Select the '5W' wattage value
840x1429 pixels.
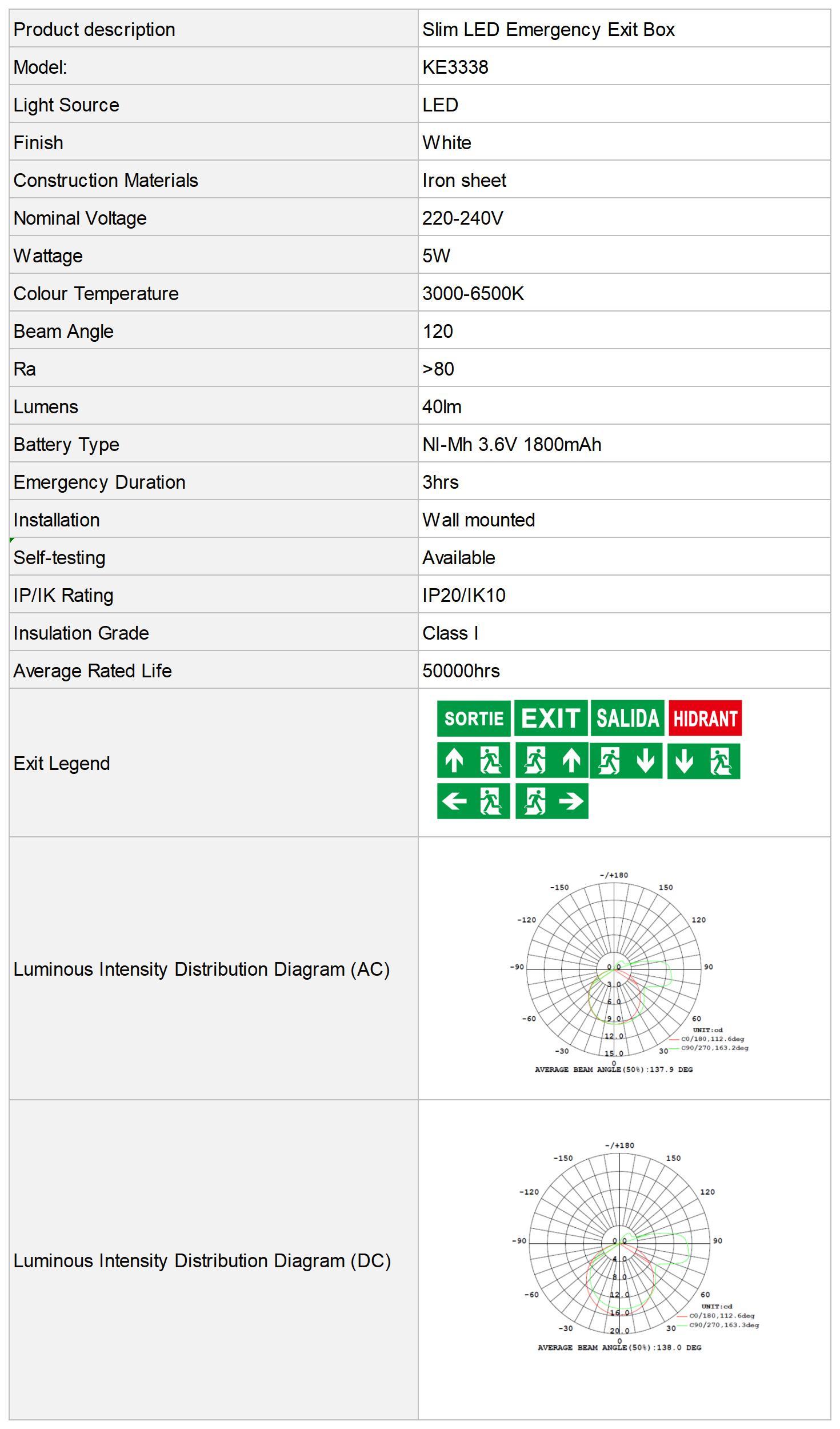tap(437, 256)
